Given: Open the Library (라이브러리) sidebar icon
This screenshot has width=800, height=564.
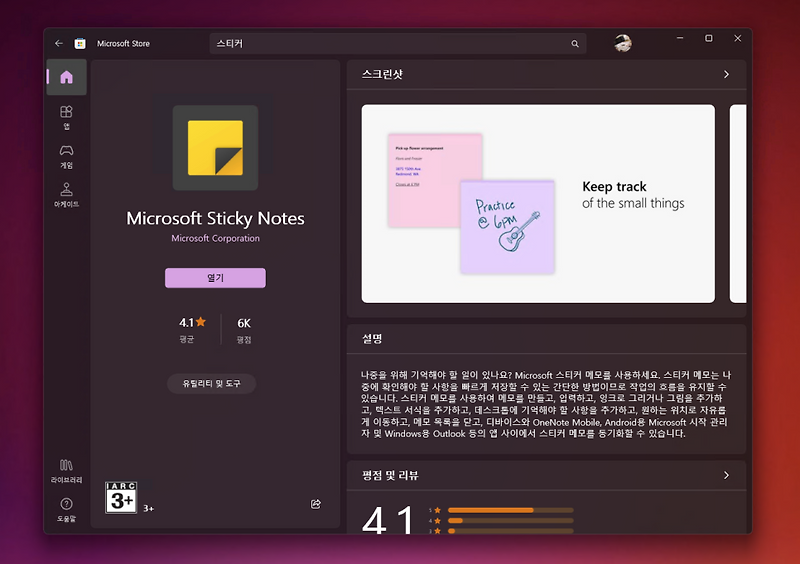Looking at the screenshot, I should 66,471.
